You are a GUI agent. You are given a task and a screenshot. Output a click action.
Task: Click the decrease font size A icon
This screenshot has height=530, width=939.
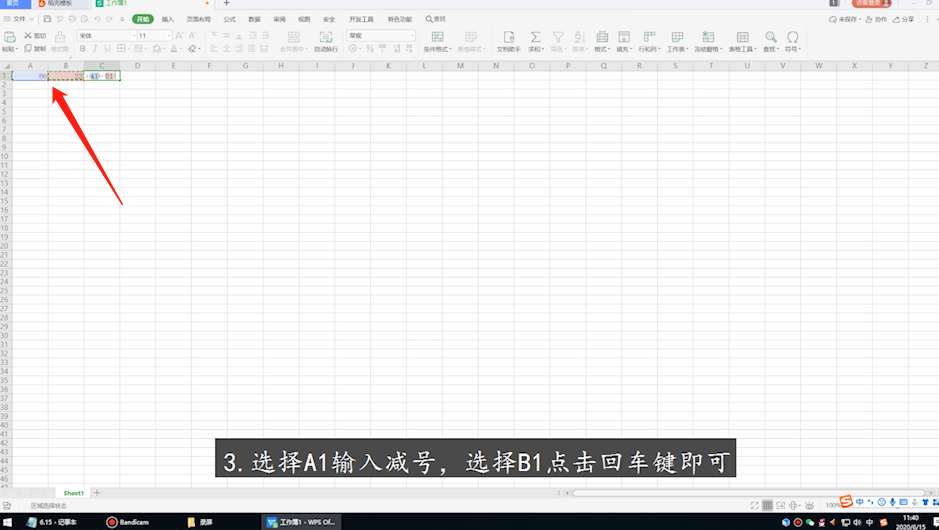coord(192,36)
